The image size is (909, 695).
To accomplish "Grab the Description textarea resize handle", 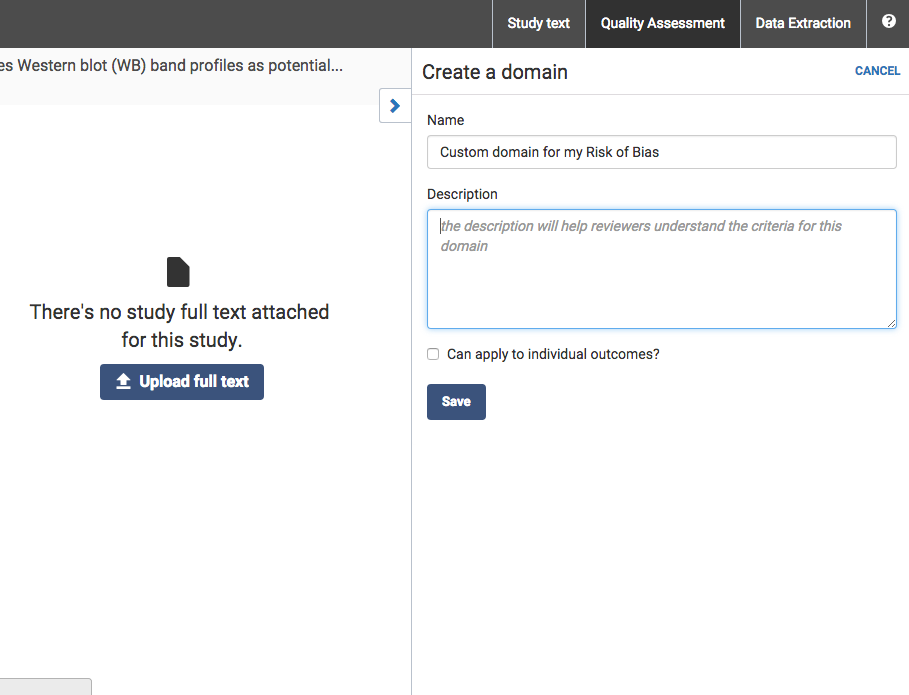I will click(x=890, y=322).
